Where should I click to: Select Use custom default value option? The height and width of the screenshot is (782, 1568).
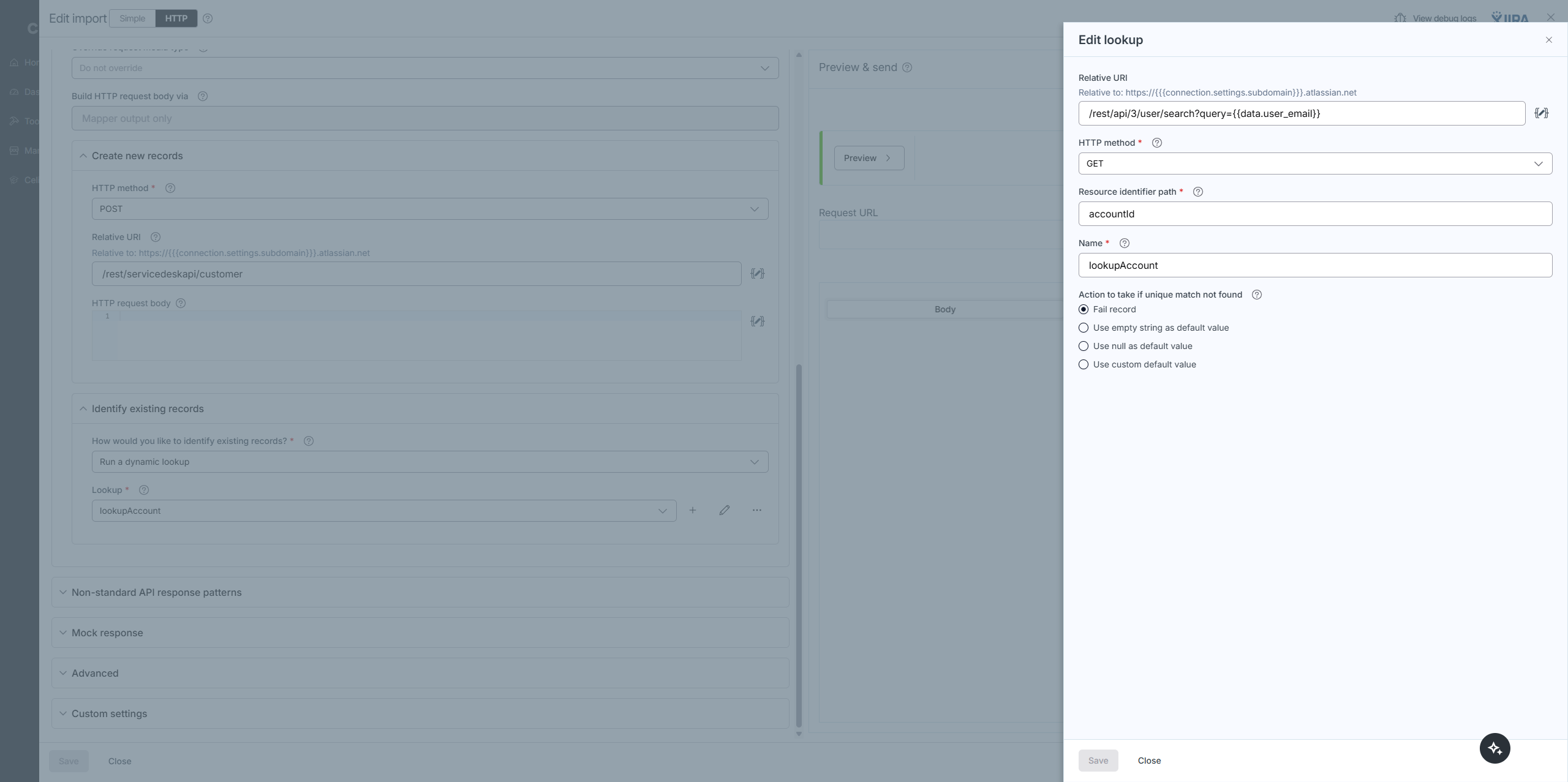click(x=1084, y=364)
